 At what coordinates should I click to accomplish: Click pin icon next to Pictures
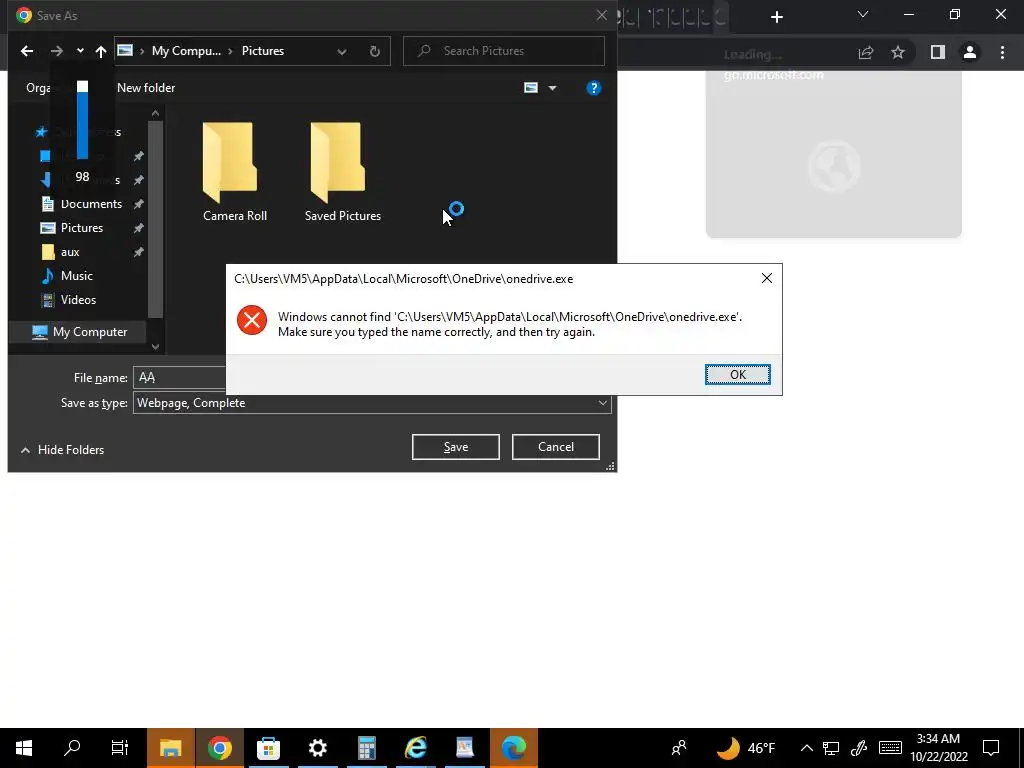click(x=138, y=228)
